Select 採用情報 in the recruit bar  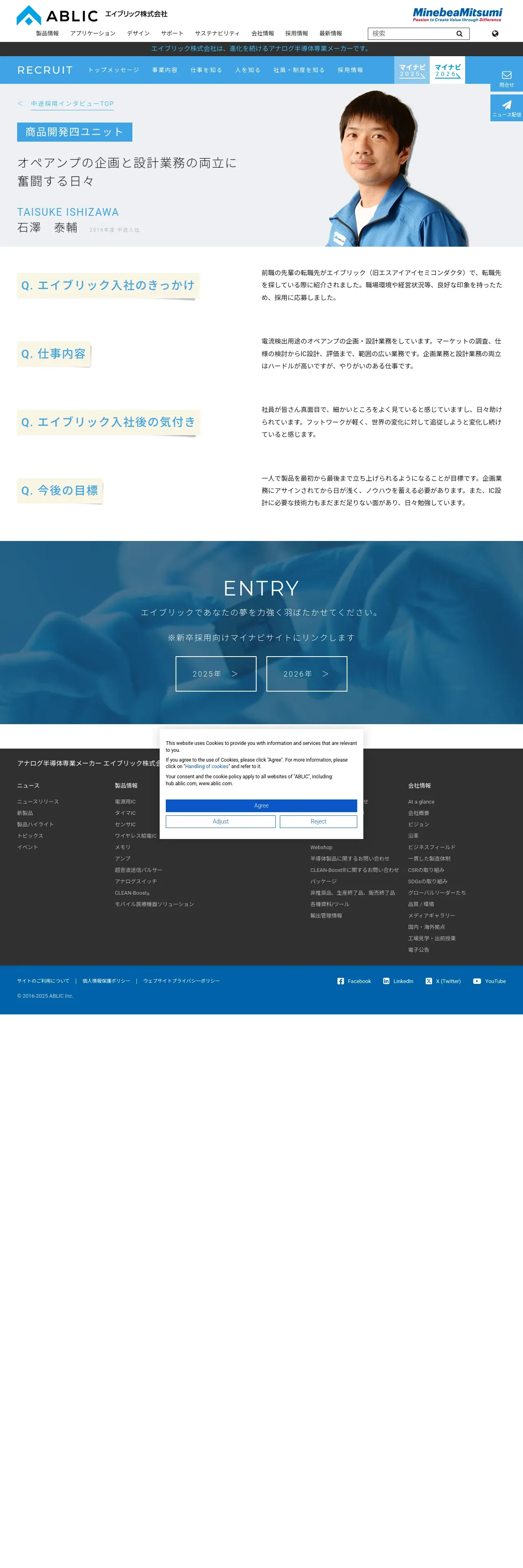tap(351, 70)
